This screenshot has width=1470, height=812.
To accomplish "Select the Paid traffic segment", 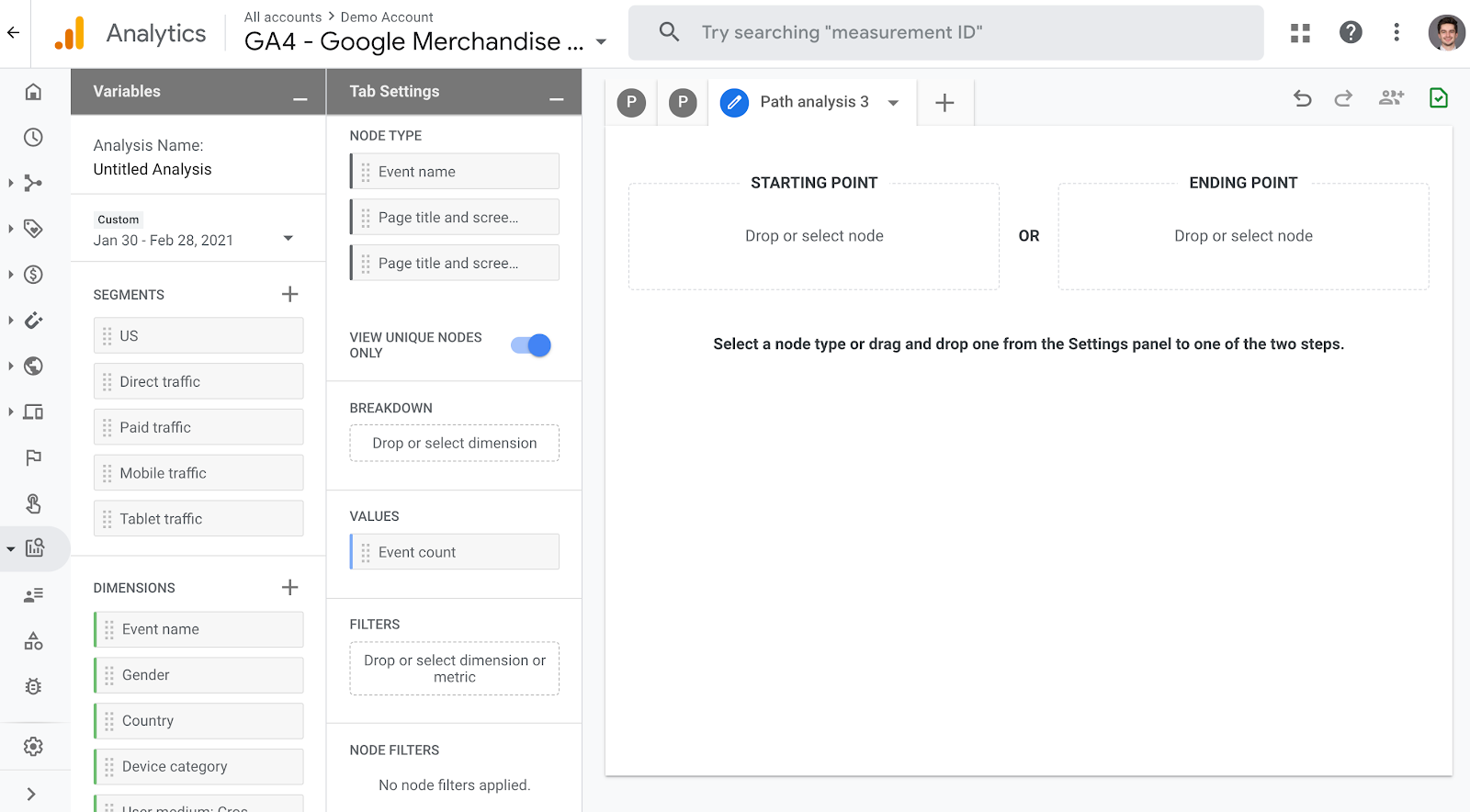I will click(198, 427).
